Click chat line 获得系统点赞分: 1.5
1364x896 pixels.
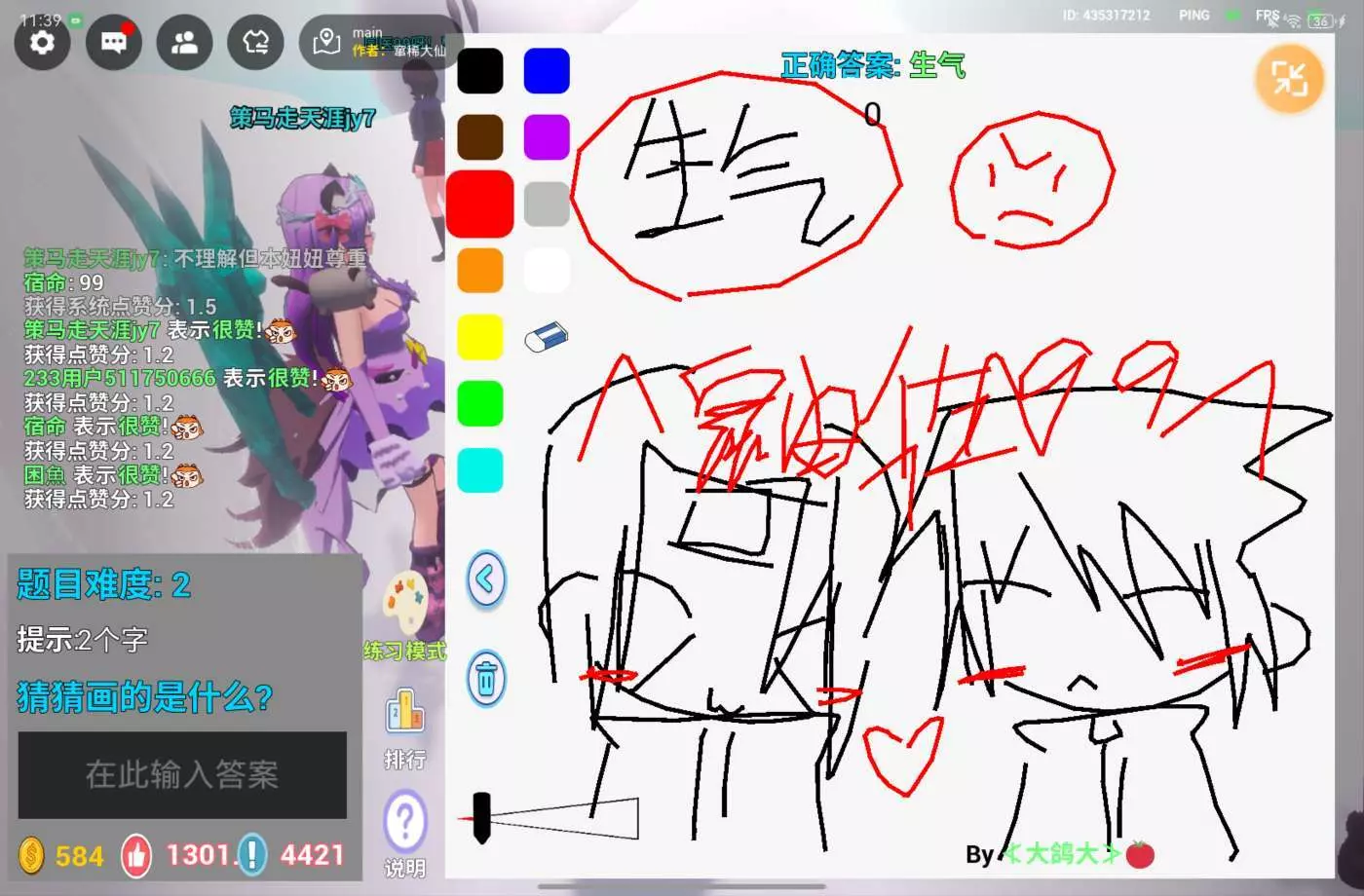(x=121, y=306)
